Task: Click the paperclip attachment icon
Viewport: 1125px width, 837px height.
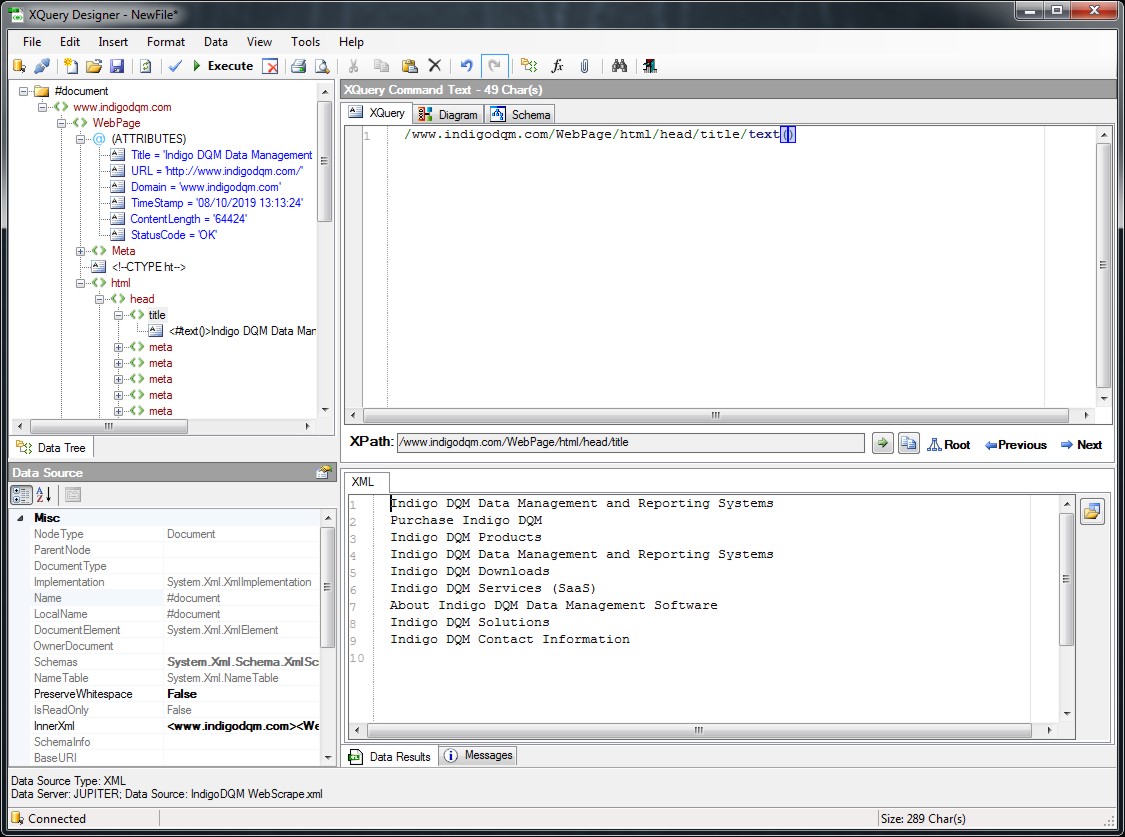Action: (x=585, y=66)
